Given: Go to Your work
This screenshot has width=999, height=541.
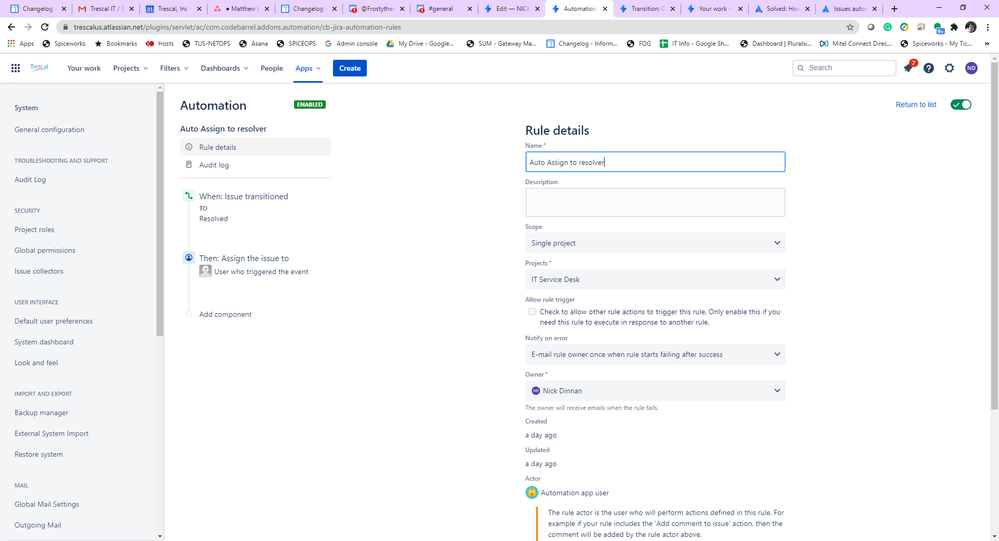Looking at the screenshot, I should (x=84, y=68).
